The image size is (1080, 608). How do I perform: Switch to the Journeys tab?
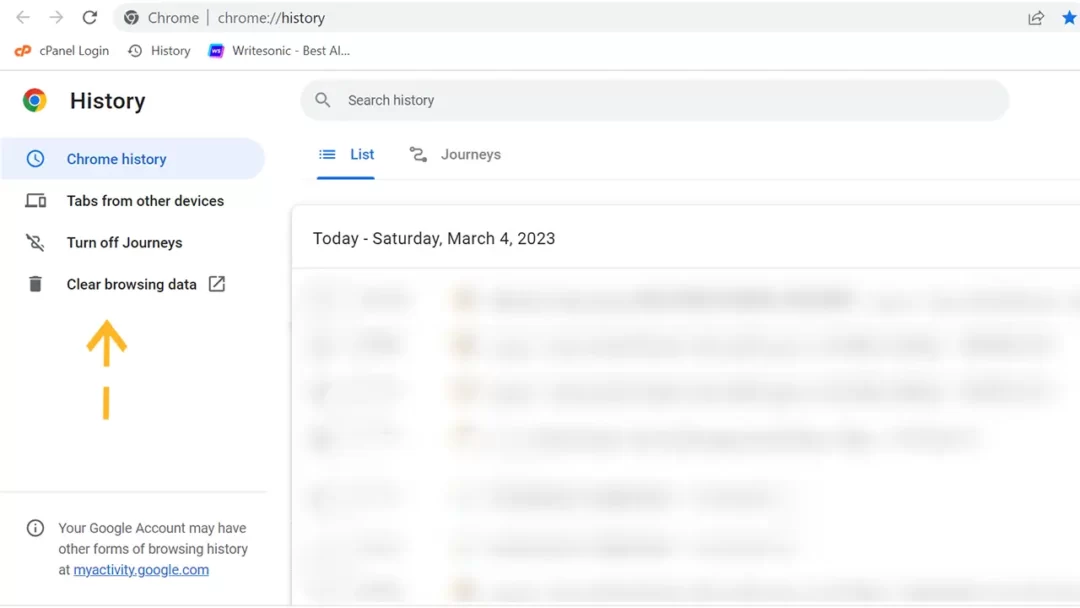[455, 155]
